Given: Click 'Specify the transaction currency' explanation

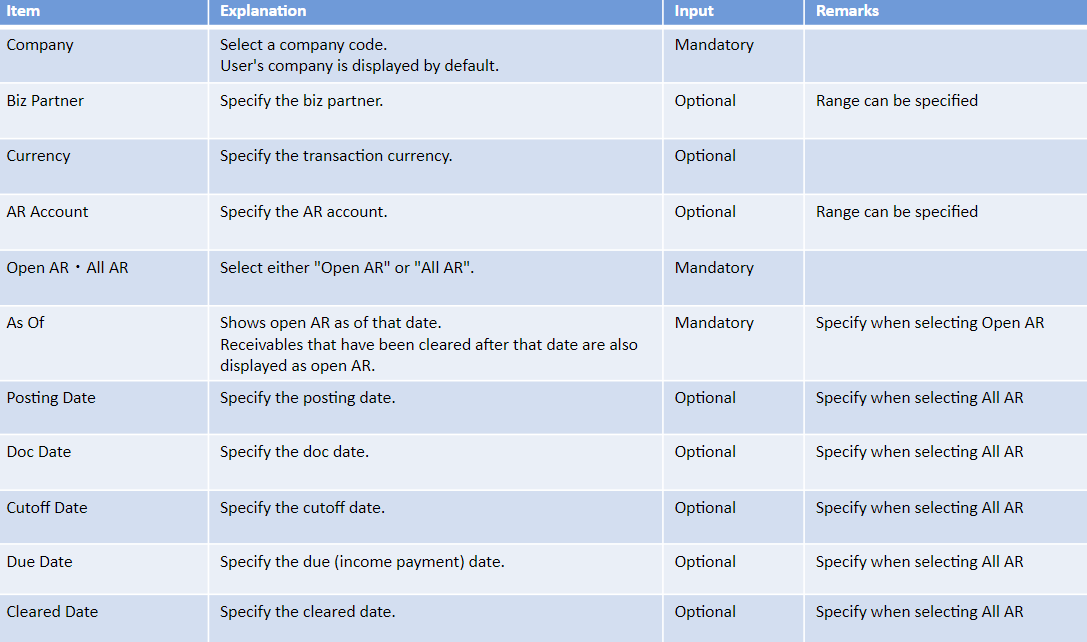Looking at the screenshot, I should (336, 156).
